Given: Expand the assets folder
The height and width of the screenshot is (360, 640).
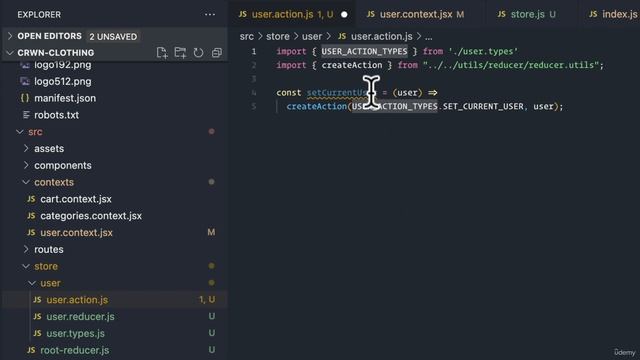Looking at the screenshot, I should click(26, 148).
